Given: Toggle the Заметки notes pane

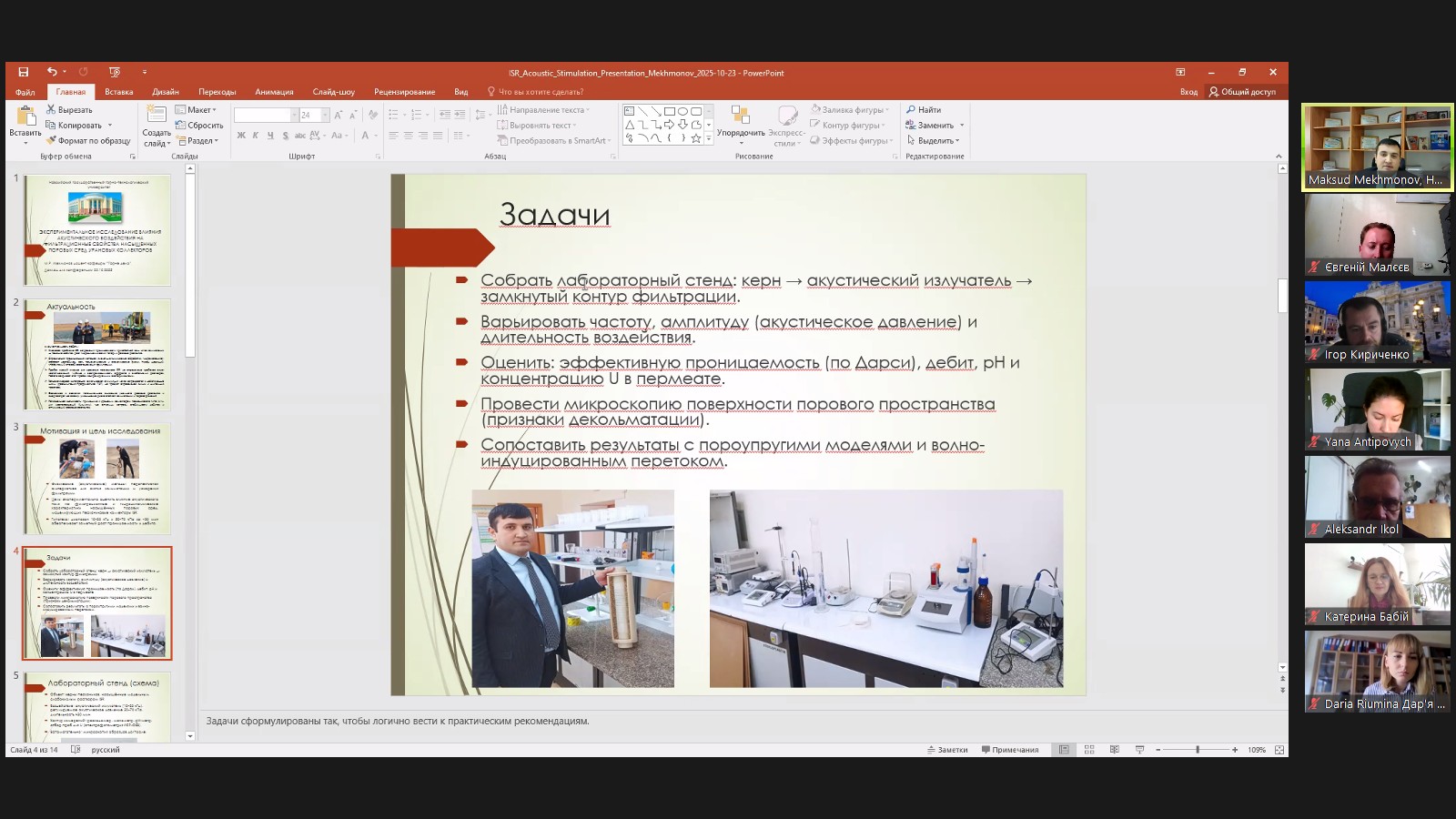Looking at the screenshot, I should tap(947, 750).
